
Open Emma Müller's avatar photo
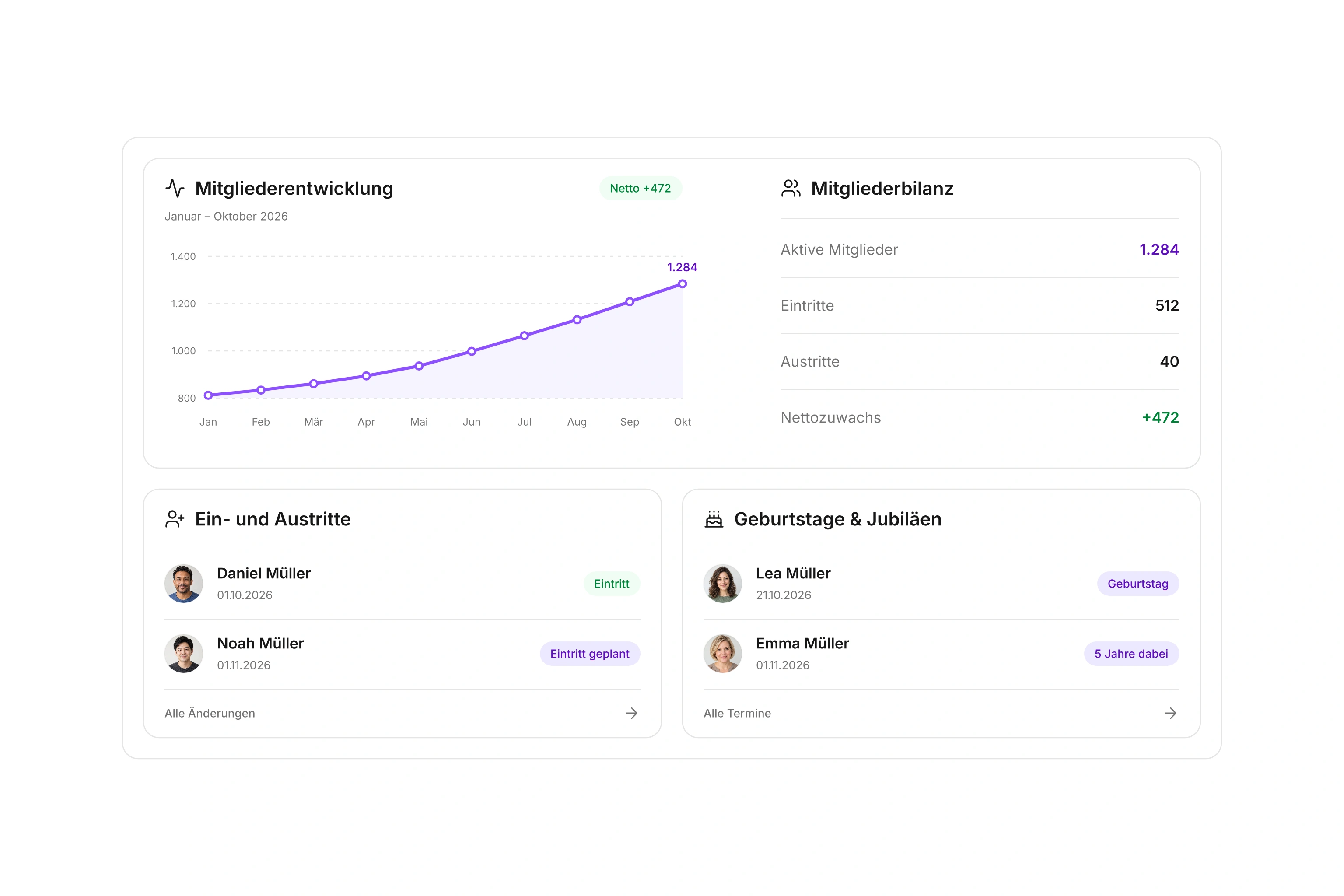point(722,654)
